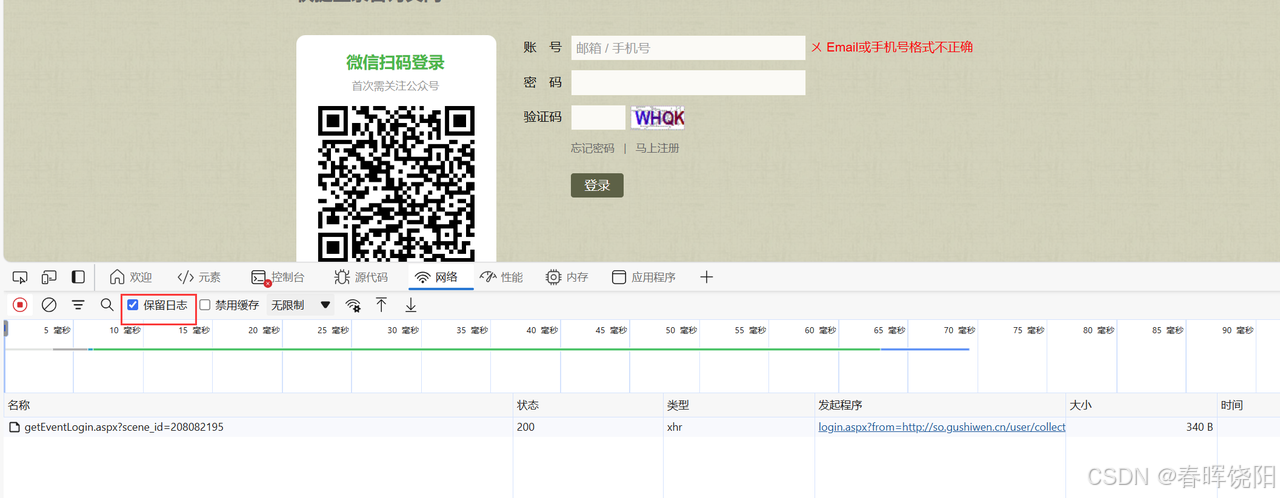The image size is (1280, 498).
Task: Click the 马上注册 link
Action: point(657,148)
